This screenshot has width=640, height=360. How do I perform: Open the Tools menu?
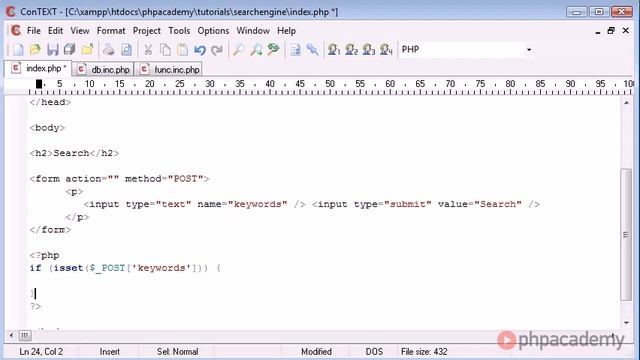click(x=179, y=31)
